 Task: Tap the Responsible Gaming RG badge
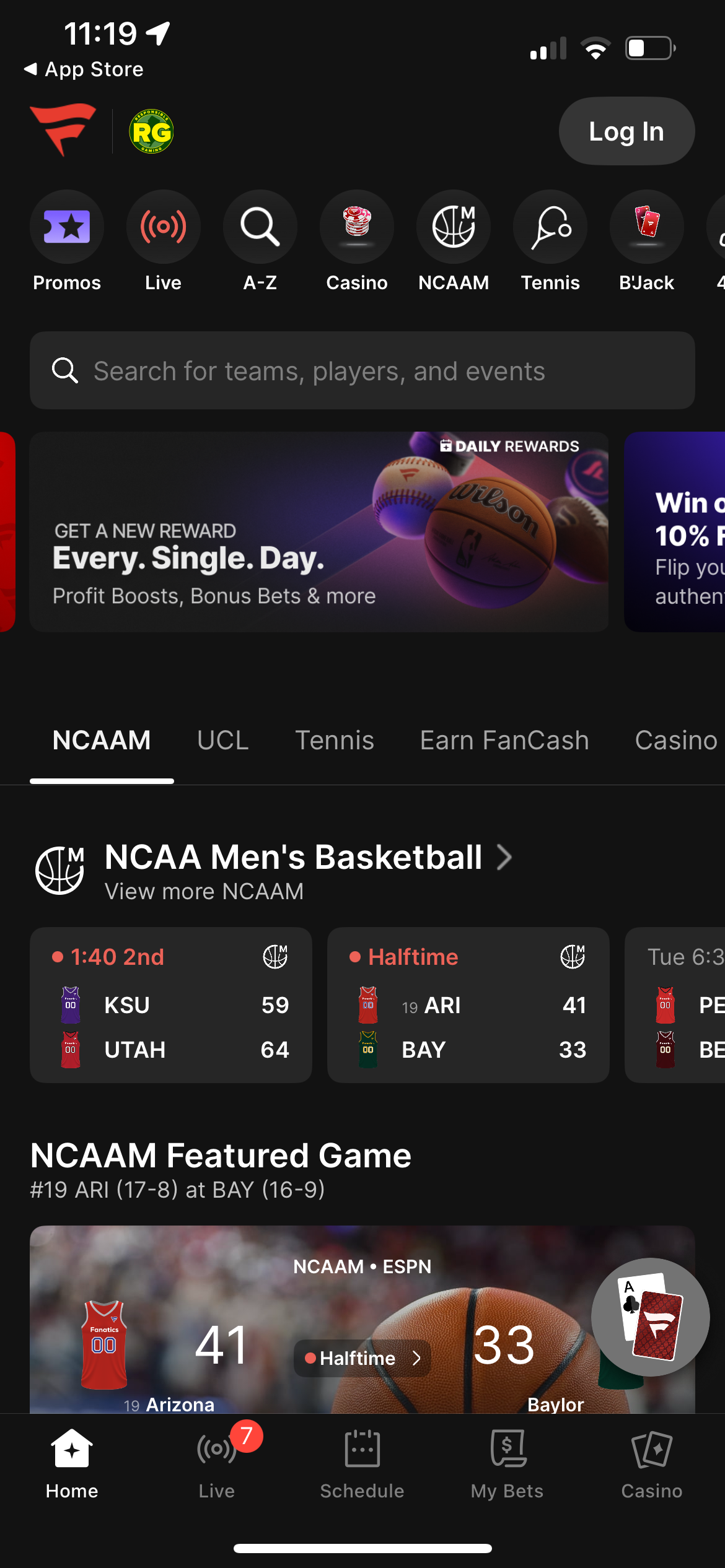click(x=151, y=132)
